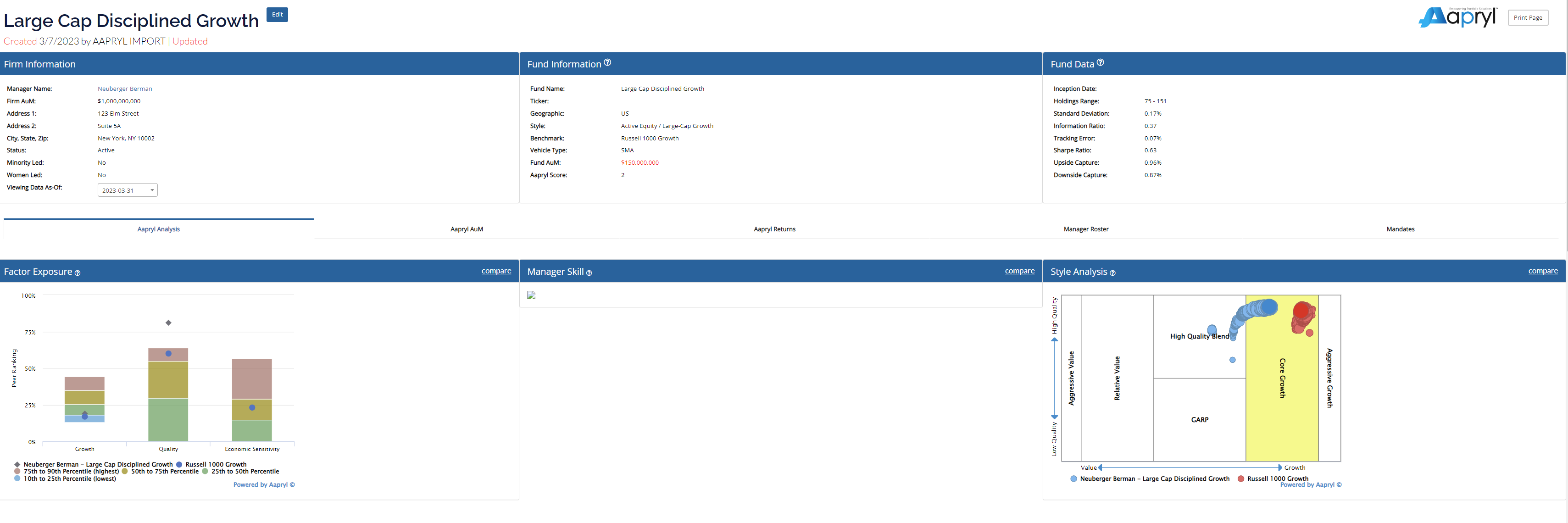1568x523 pixels.
Task: Click the Information Ratio value 0.37
Action: pyautogui.click(x=1151, y=126)
